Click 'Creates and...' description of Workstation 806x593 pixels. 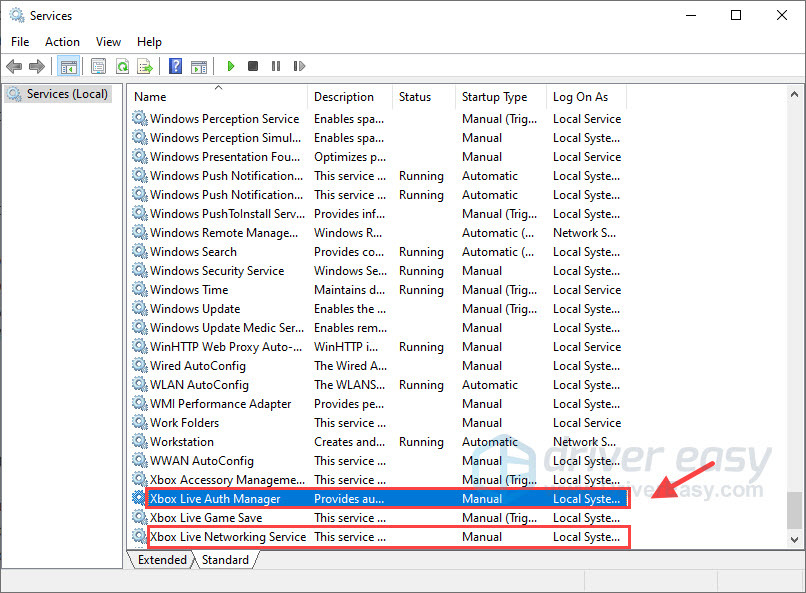coord(349,442)
